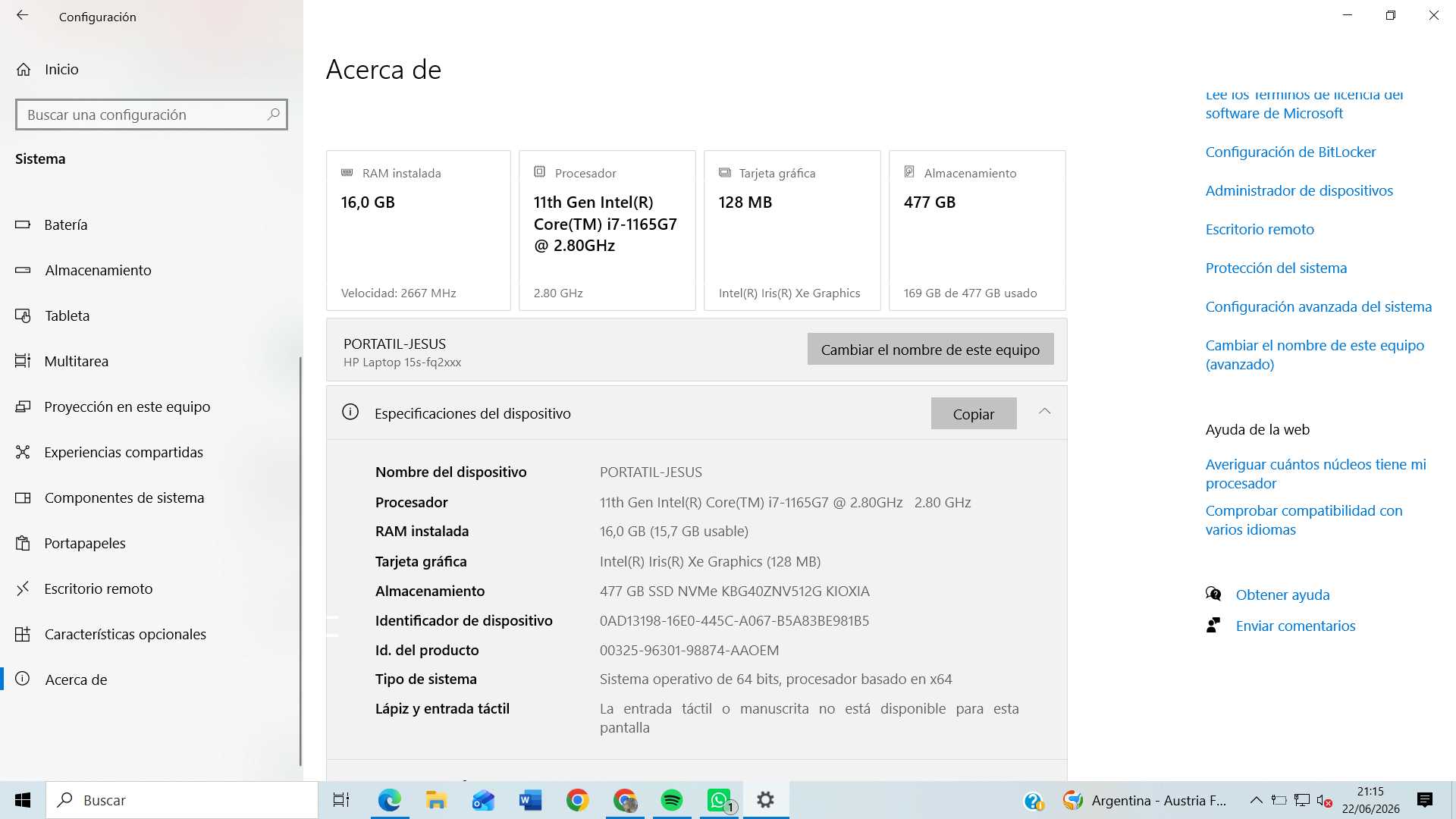
Task: Open Almacenamiento settings in sidebar
Action: [150, 270]
